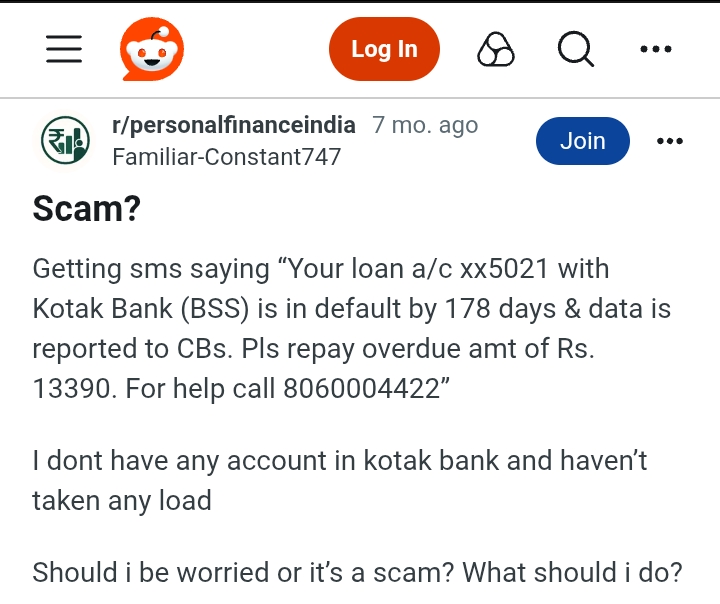Open user Familiar-Constant747 profile
The height and width of the screenshot is (604, 720).
click(x=226, y=157)
